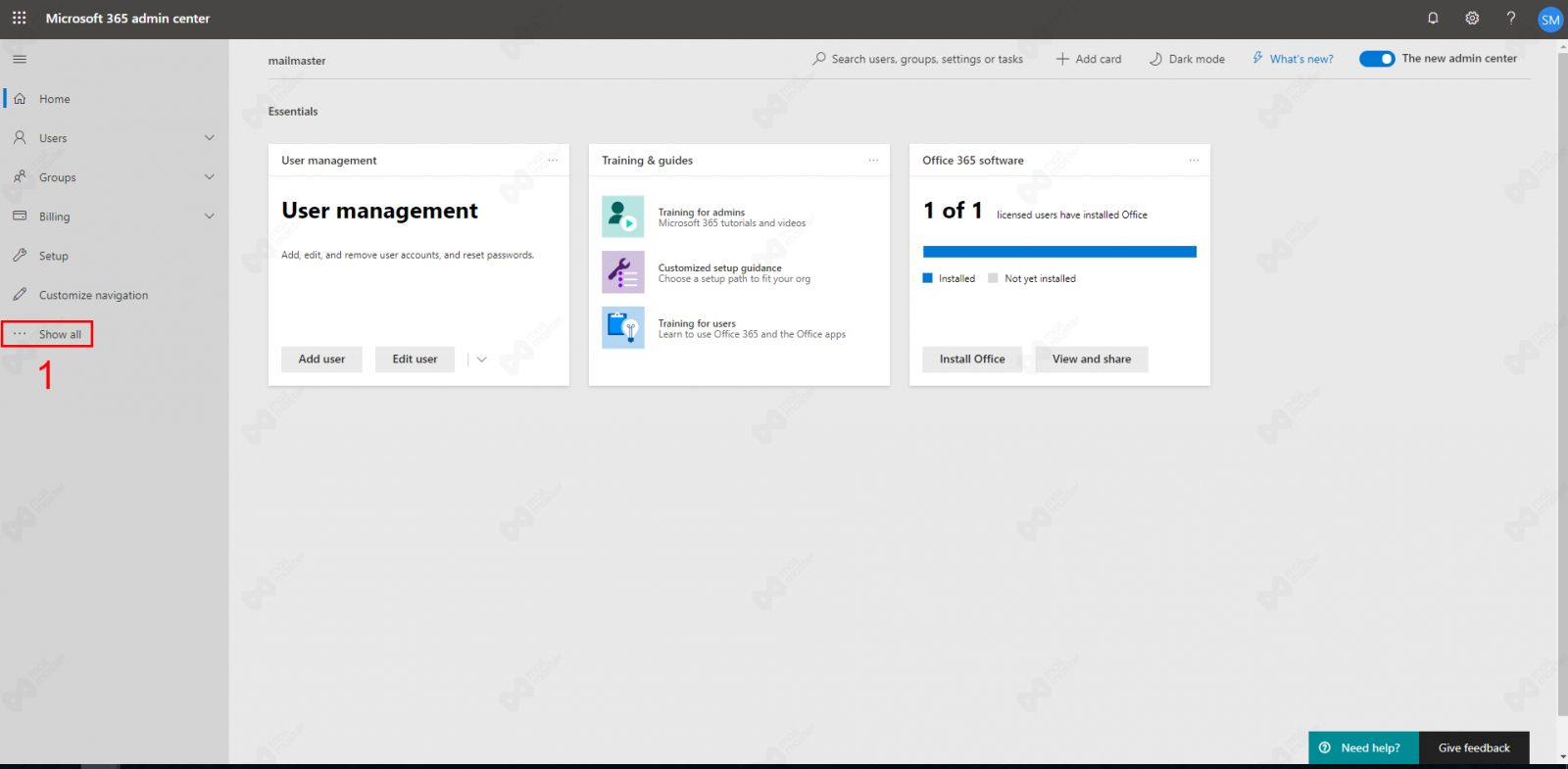Open Customize navigation menu item
Image resolution: width=1568 pixels, height=769 pixels.
point(115,295)
